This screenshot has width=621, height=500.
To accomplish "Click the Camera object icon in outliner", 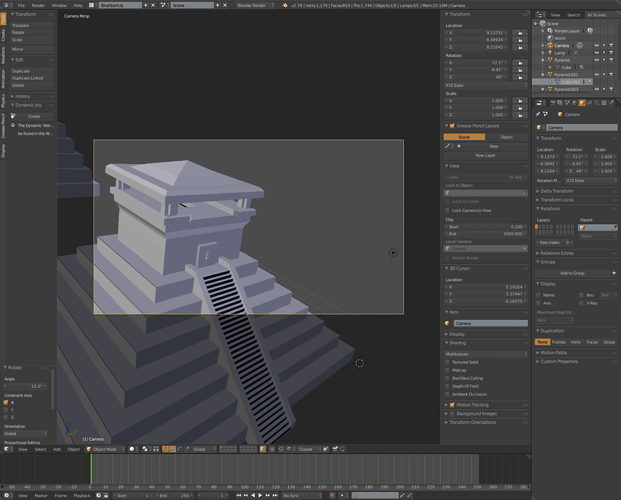I will pyautogui.click(x=550, y=46).
